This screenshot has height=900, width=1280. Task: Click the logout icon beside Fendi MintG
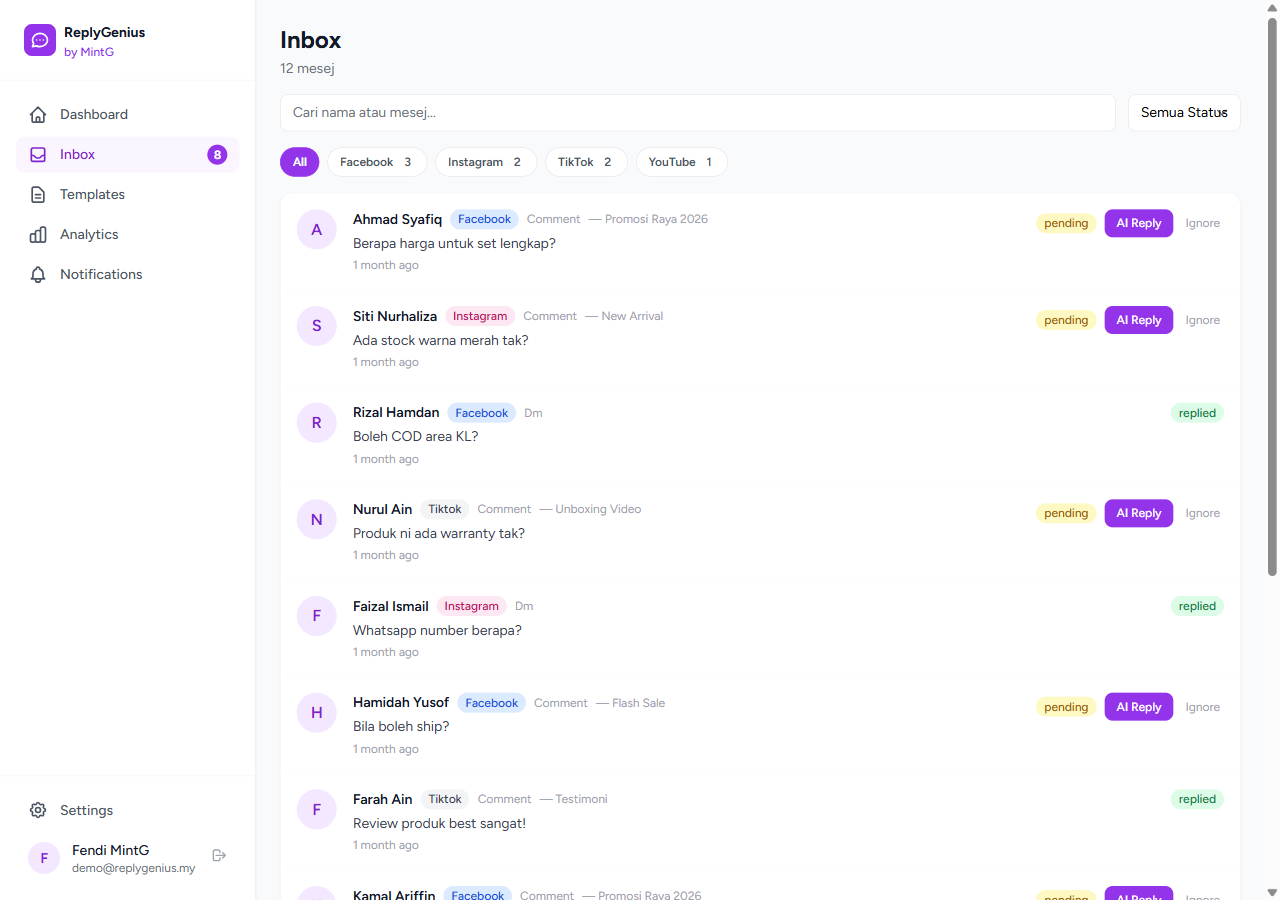coord(220,855)
